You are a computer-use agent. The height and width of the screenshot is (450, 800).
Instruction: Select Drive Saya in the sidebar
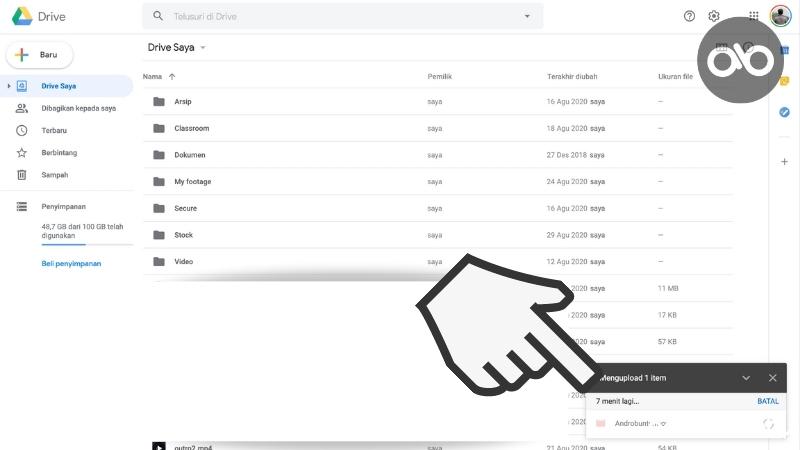pos(66,86)
